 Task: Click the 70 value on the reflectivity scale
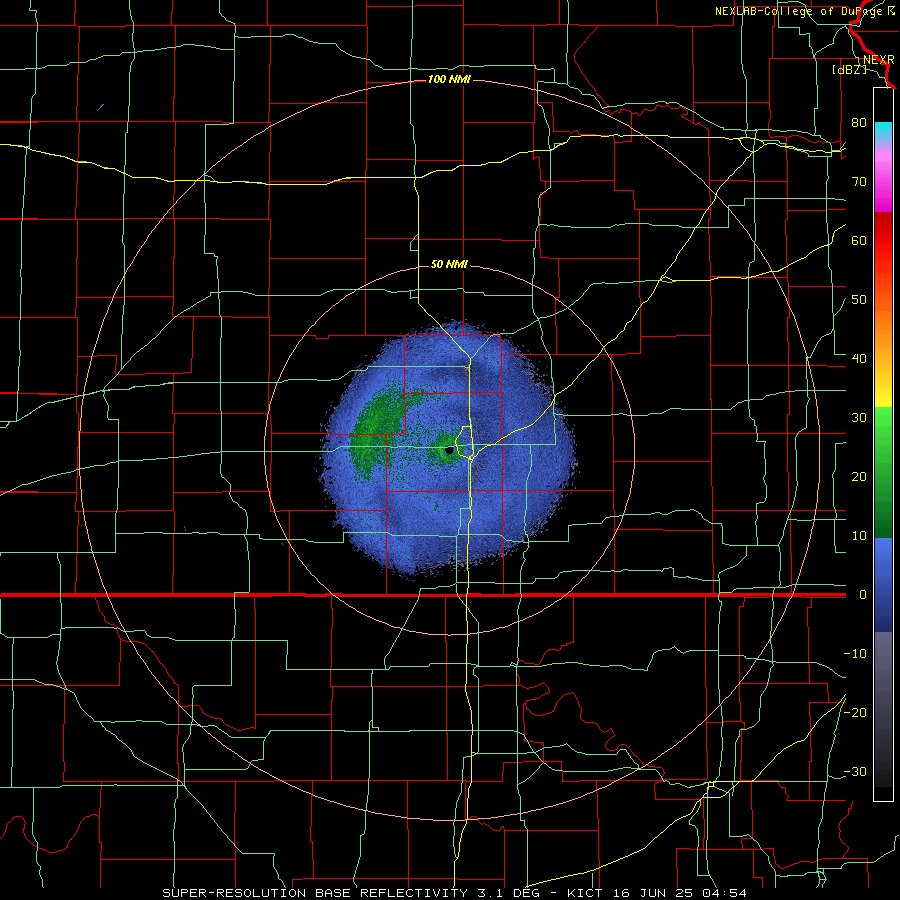pyautogui.click(x=859, y=182)
